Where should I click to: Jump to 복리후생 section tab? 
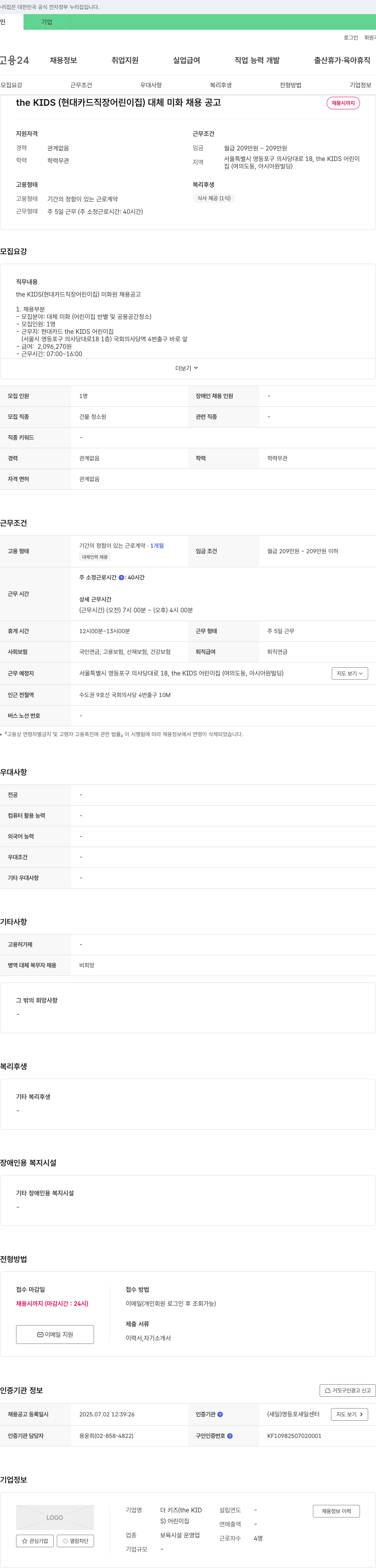[221, 85]
